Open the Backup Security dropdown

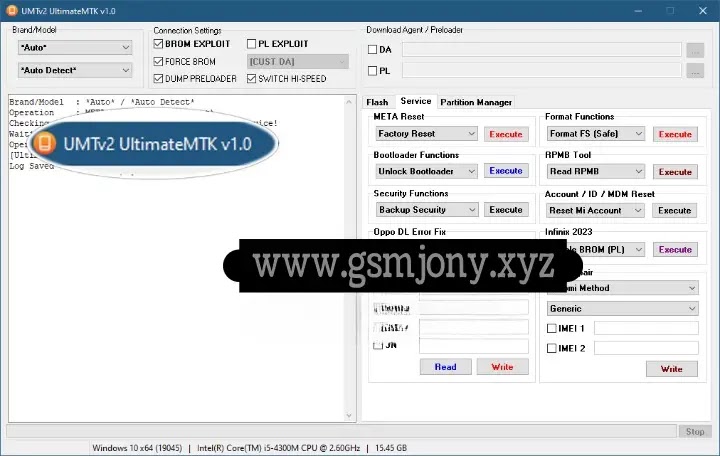[427, 209]
